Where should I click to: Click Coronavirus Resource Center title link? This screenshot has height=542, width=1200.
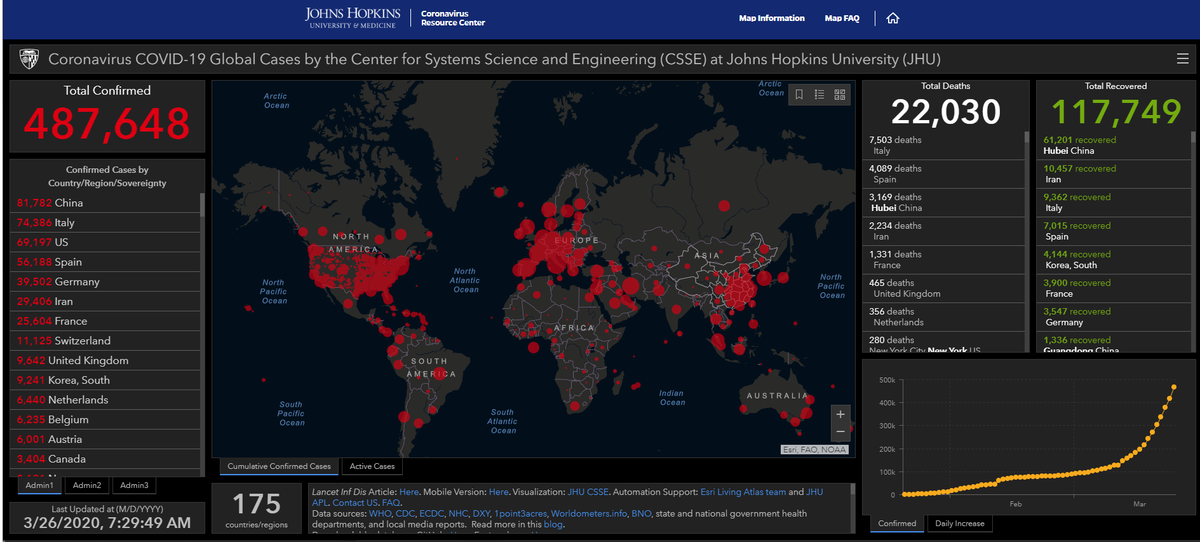[x=453, y=18]
